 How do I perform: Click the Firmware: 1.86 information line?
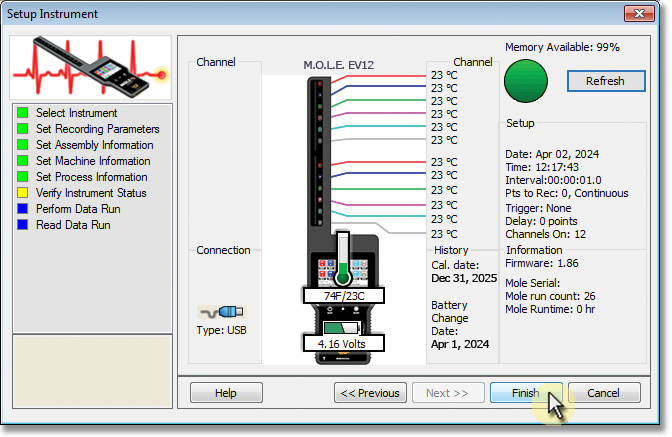click(542, 263)
